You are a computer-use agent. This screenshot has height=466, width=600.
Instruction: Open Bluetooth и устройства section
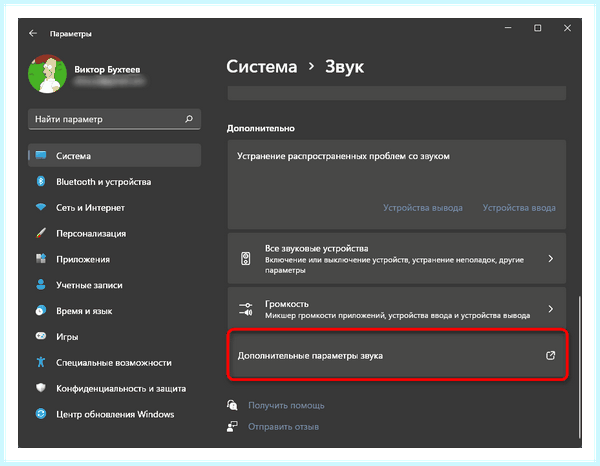click(114, 182)
